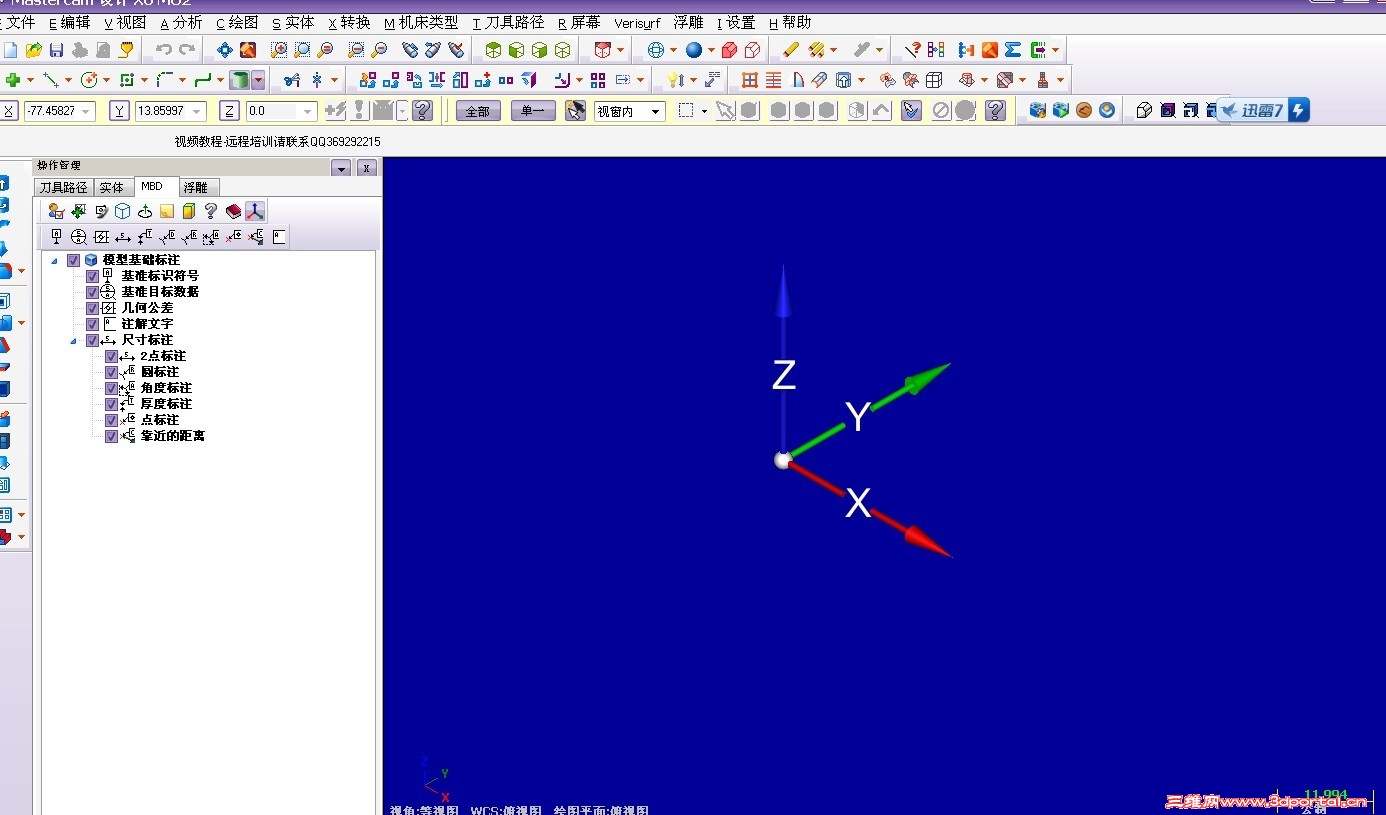Toggle the 角度标注 checkbox

(x=111, y=388)
